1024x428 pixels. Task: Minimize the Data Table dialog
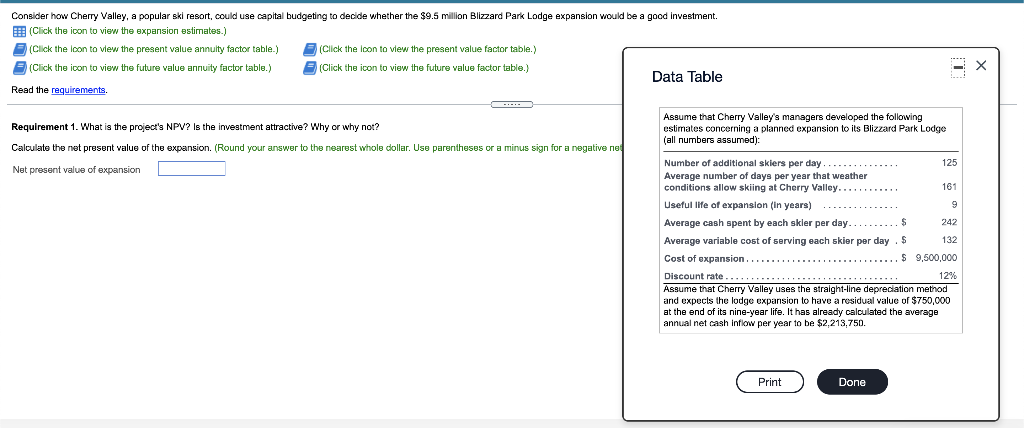point(957,67)
